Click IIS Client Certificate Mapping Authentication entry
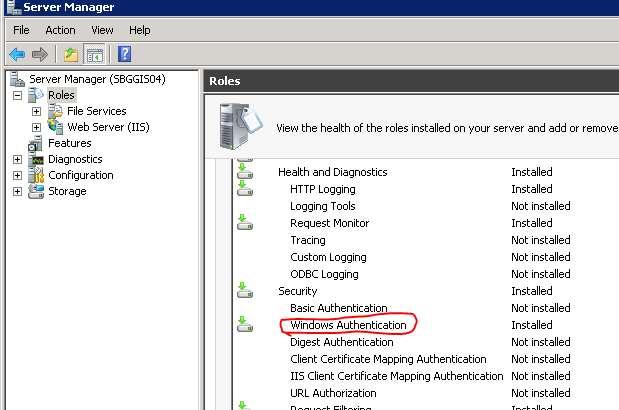This screenshot has width=619, height=410. [397, 376]
